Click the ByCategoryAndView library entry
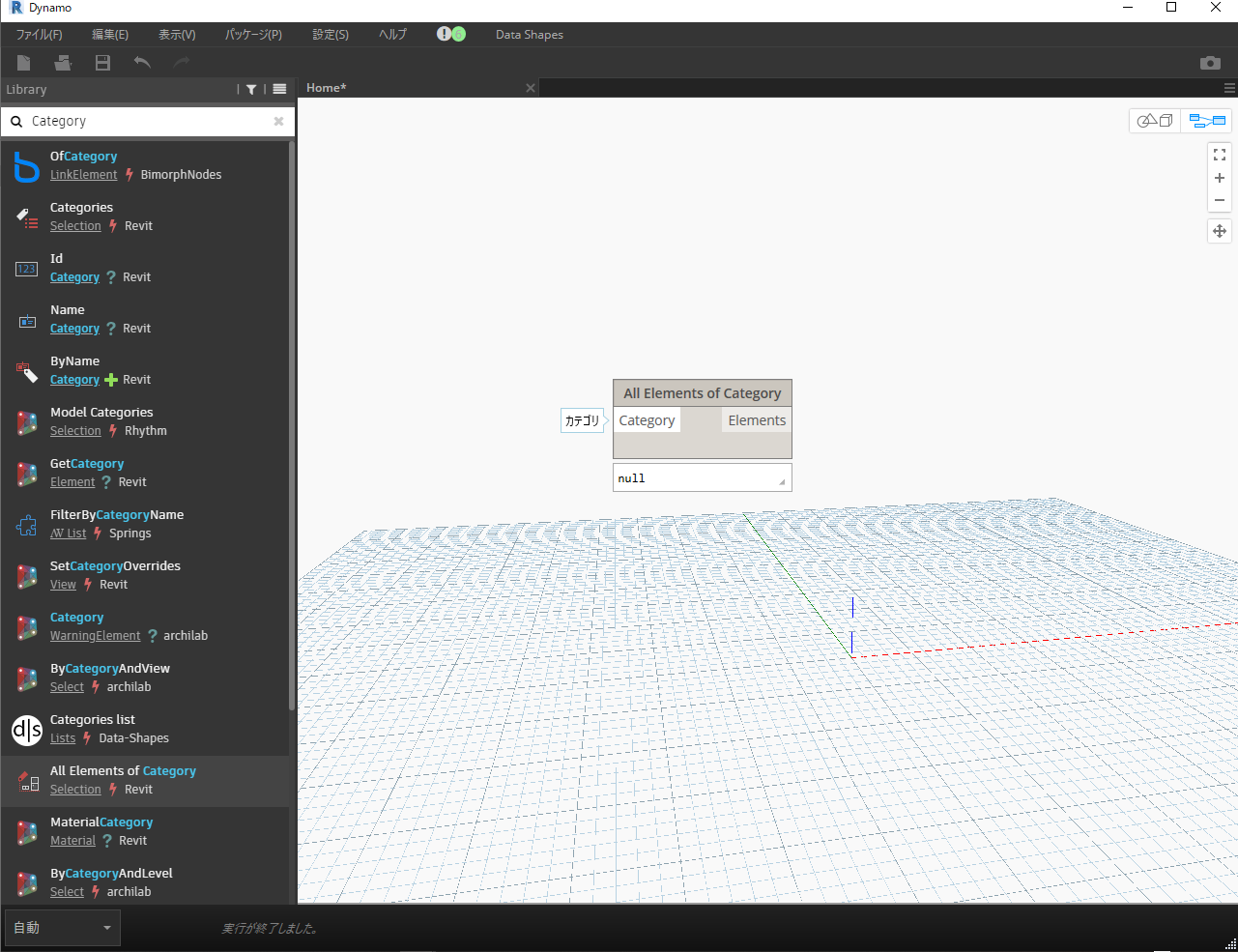This screenshot has width=1238, height=952. pyautogui.click(x=145, y=678)
